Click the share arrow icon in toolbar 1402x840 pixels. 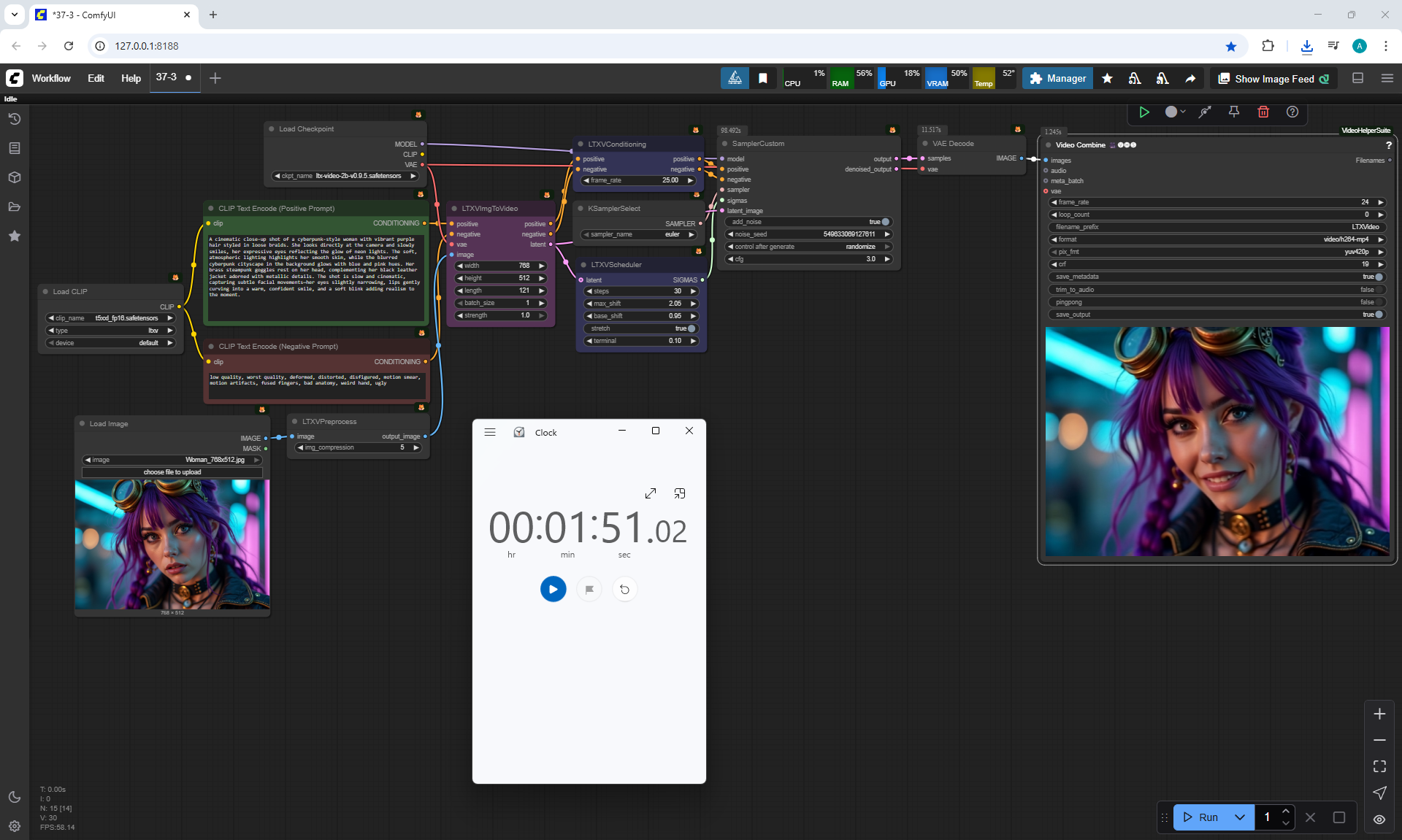pos(1190,79)
